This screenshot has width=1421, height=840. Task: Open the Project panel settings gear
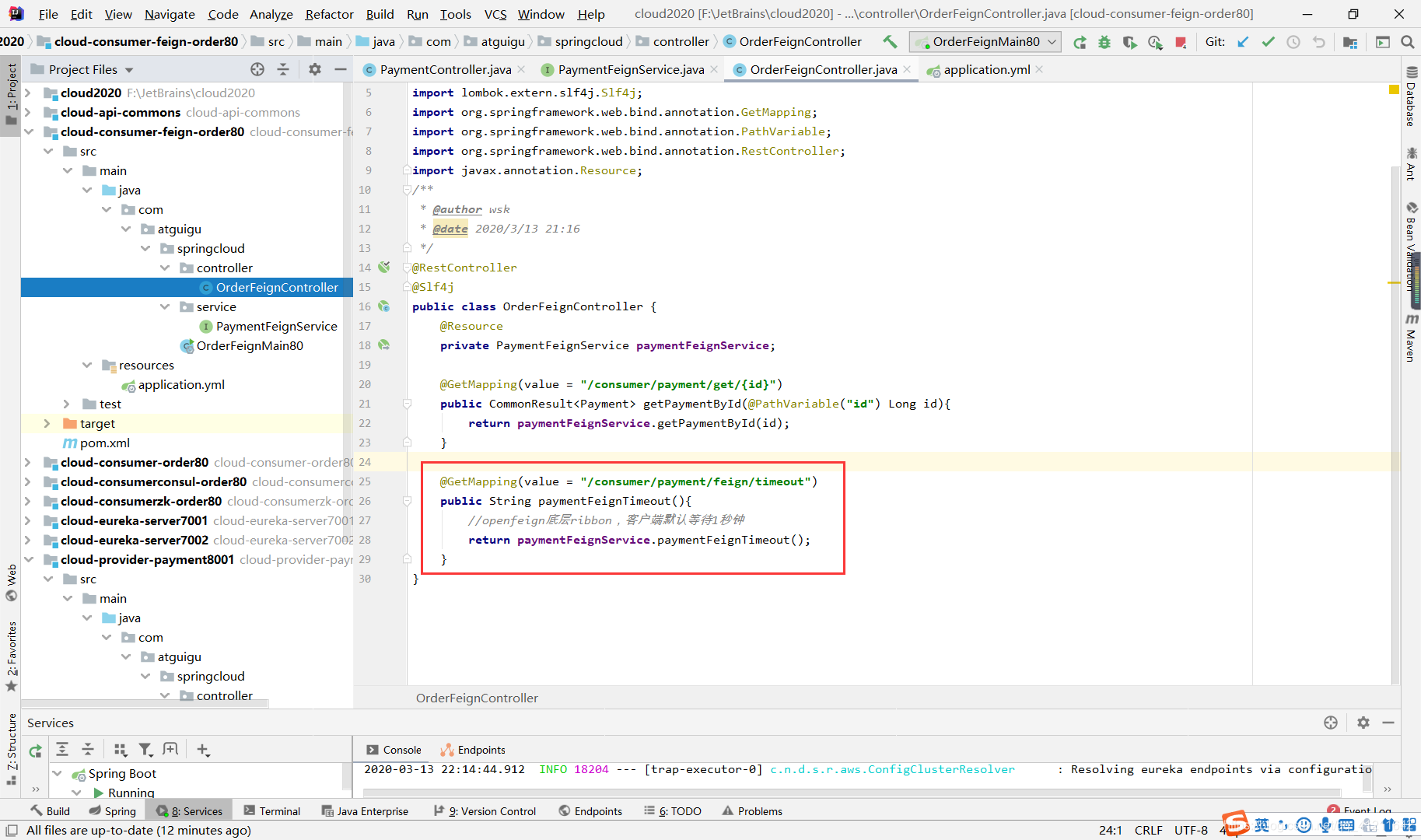coord(315,69)
